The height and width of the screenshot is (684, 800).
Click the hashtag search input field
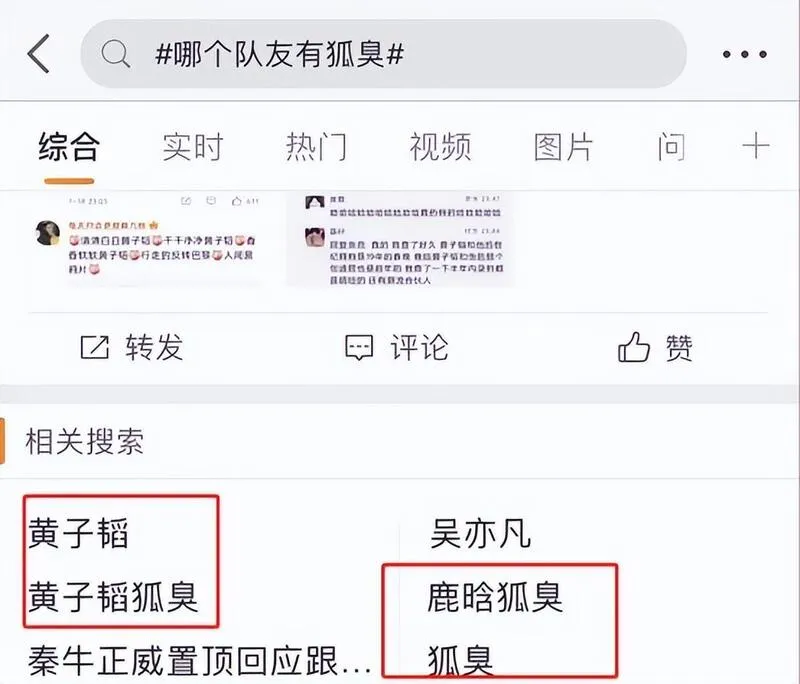tap(383, 54)
